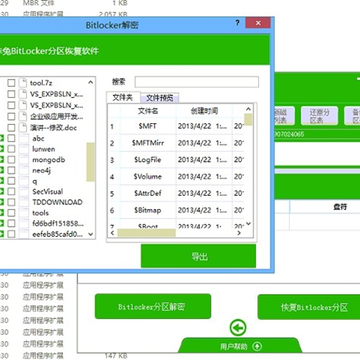Click the folder icon next to tools

24,213
